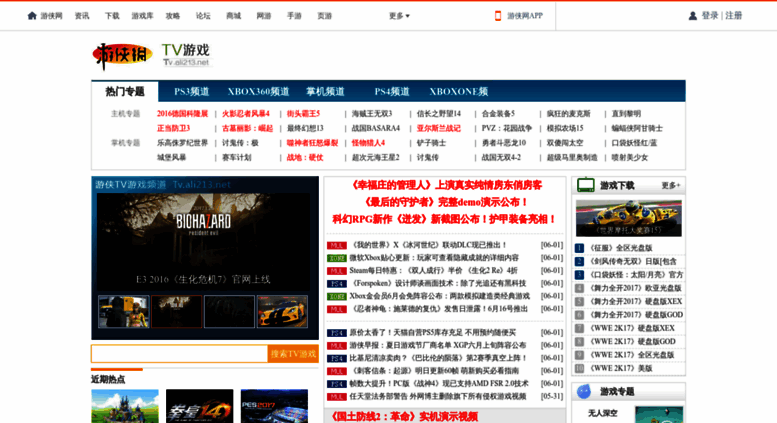This screenshot has width=777, height=423.
Task: Click the 搜索TV游戏 button
Action: click(x=293, y=354)
